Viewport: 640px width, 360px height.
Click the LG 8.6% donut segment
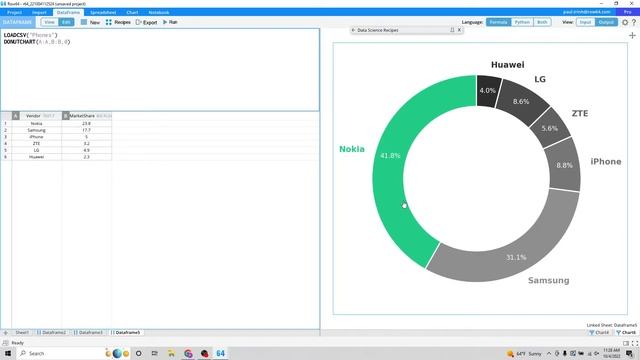coord(522,101)
